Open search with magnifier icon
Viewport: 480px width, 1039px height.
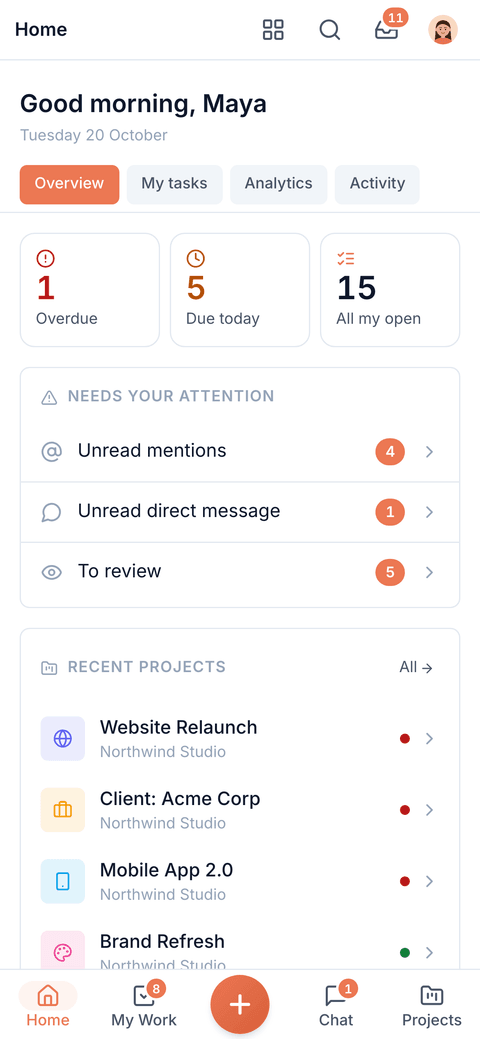pos(330,30)
